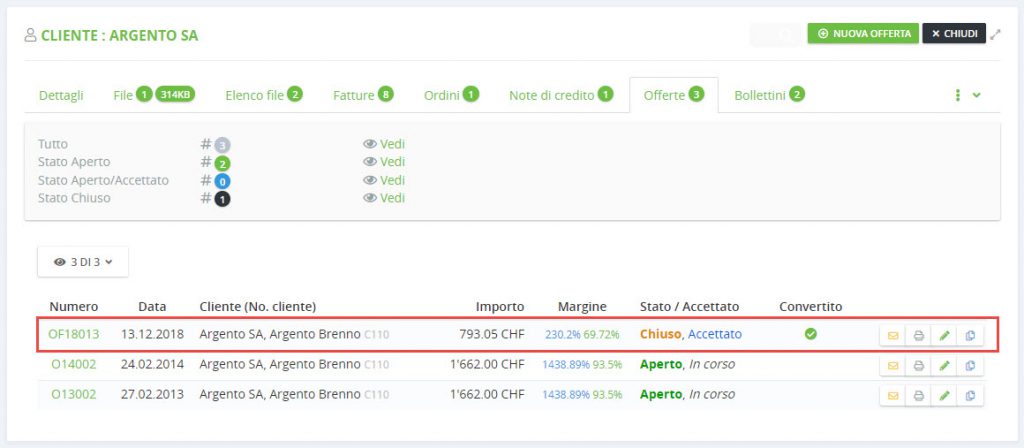Viewport: 1024px width, 448px height.
Task: Expand the tab bar chevron
Action: pos(977,95)
